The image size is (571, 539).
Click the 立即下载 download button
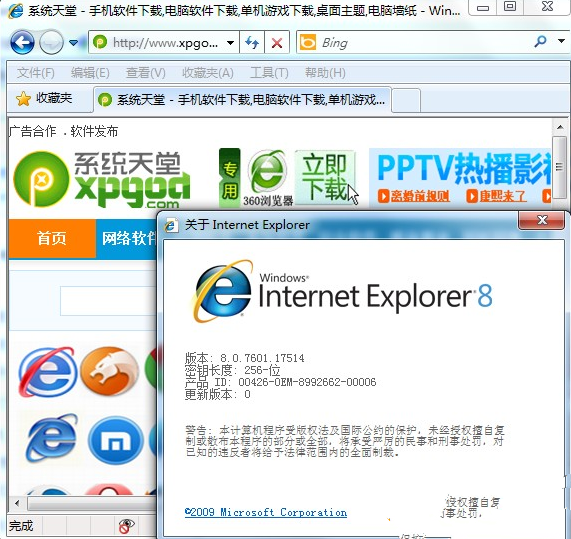click(324, 177)
